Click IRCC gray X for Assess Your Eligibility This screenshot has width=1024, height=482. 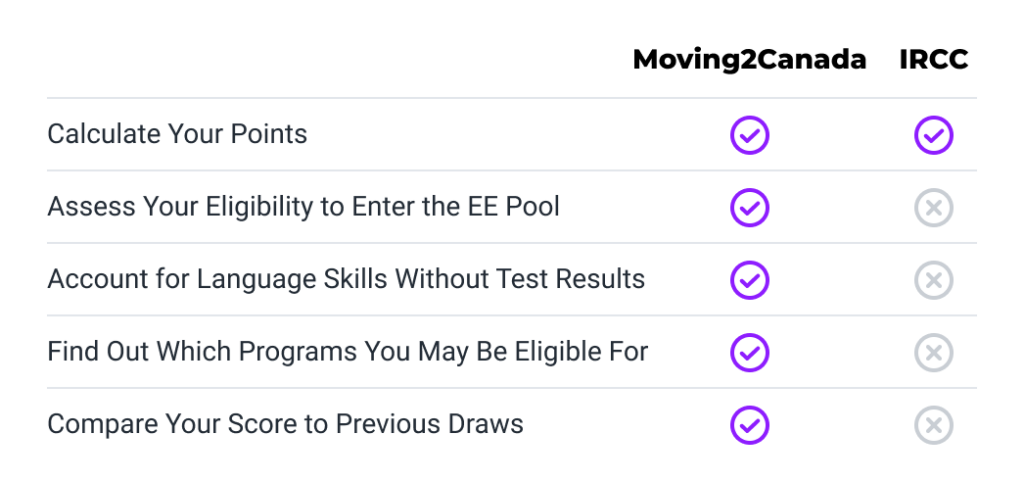[x=933, y=208]
